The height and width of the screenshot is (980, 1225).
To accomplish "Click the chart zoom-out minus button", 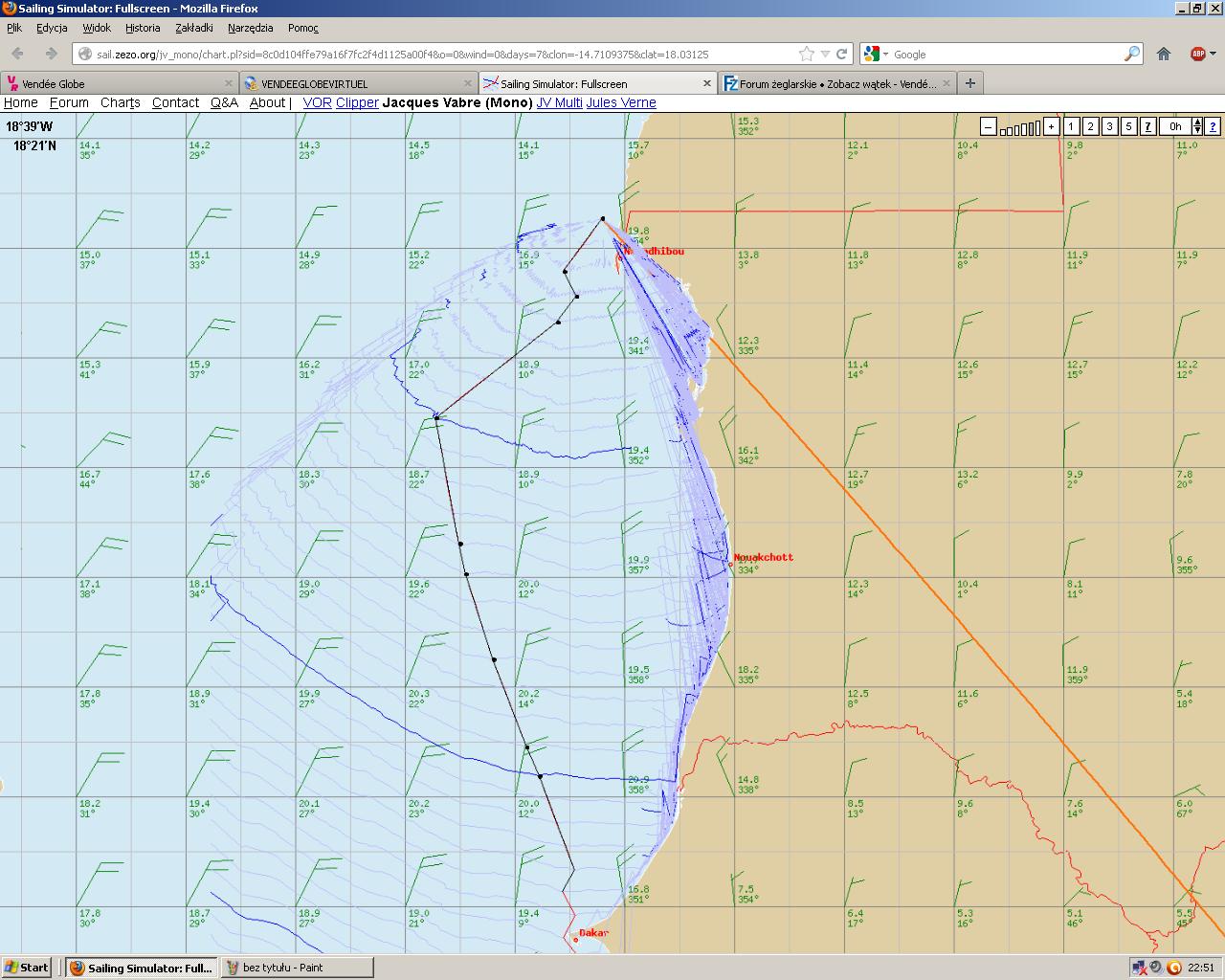I will (989, 126).
